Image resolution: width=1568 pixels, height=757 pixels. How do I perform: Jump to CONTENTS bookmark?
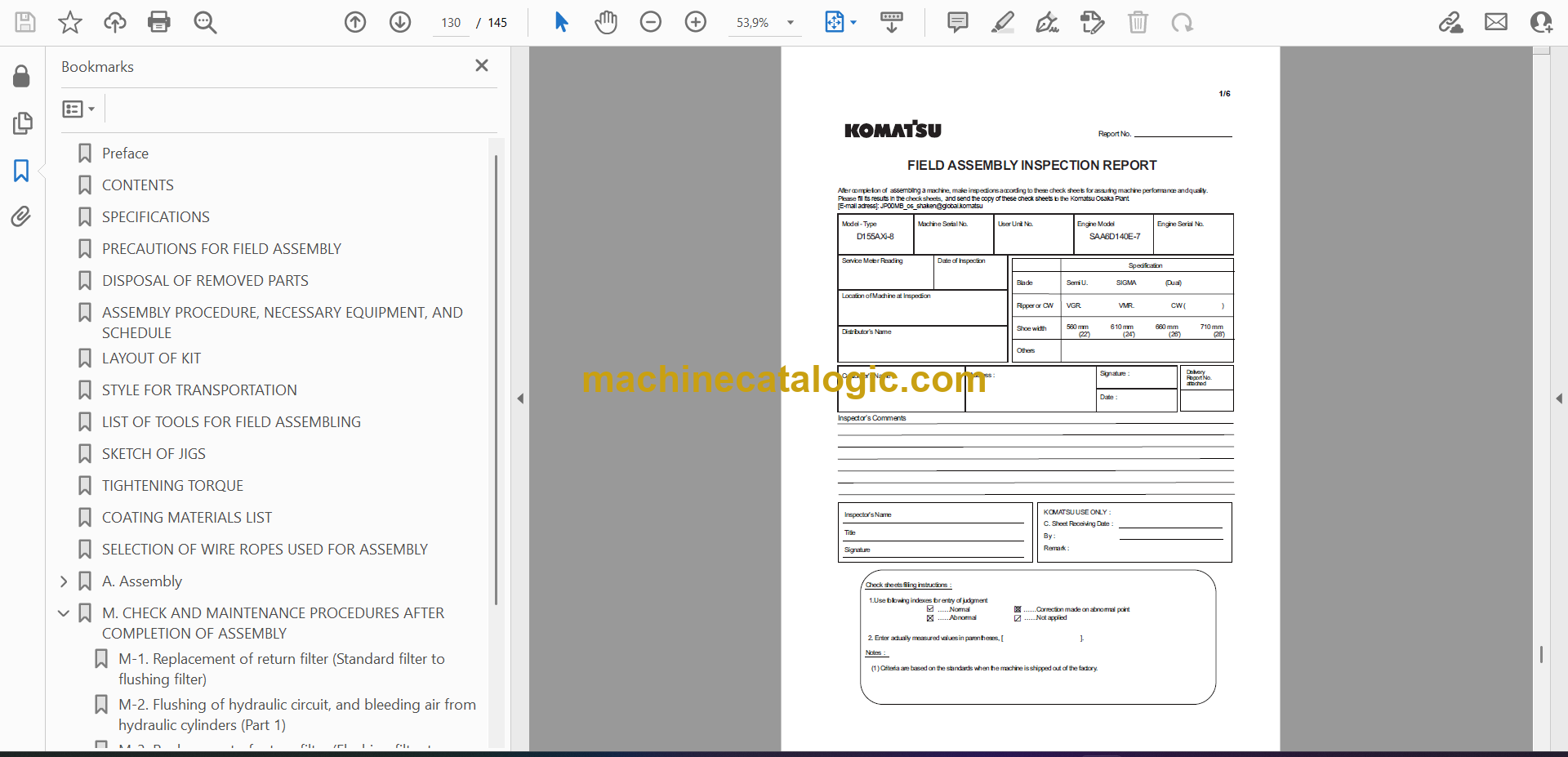[x=138, y=185]
